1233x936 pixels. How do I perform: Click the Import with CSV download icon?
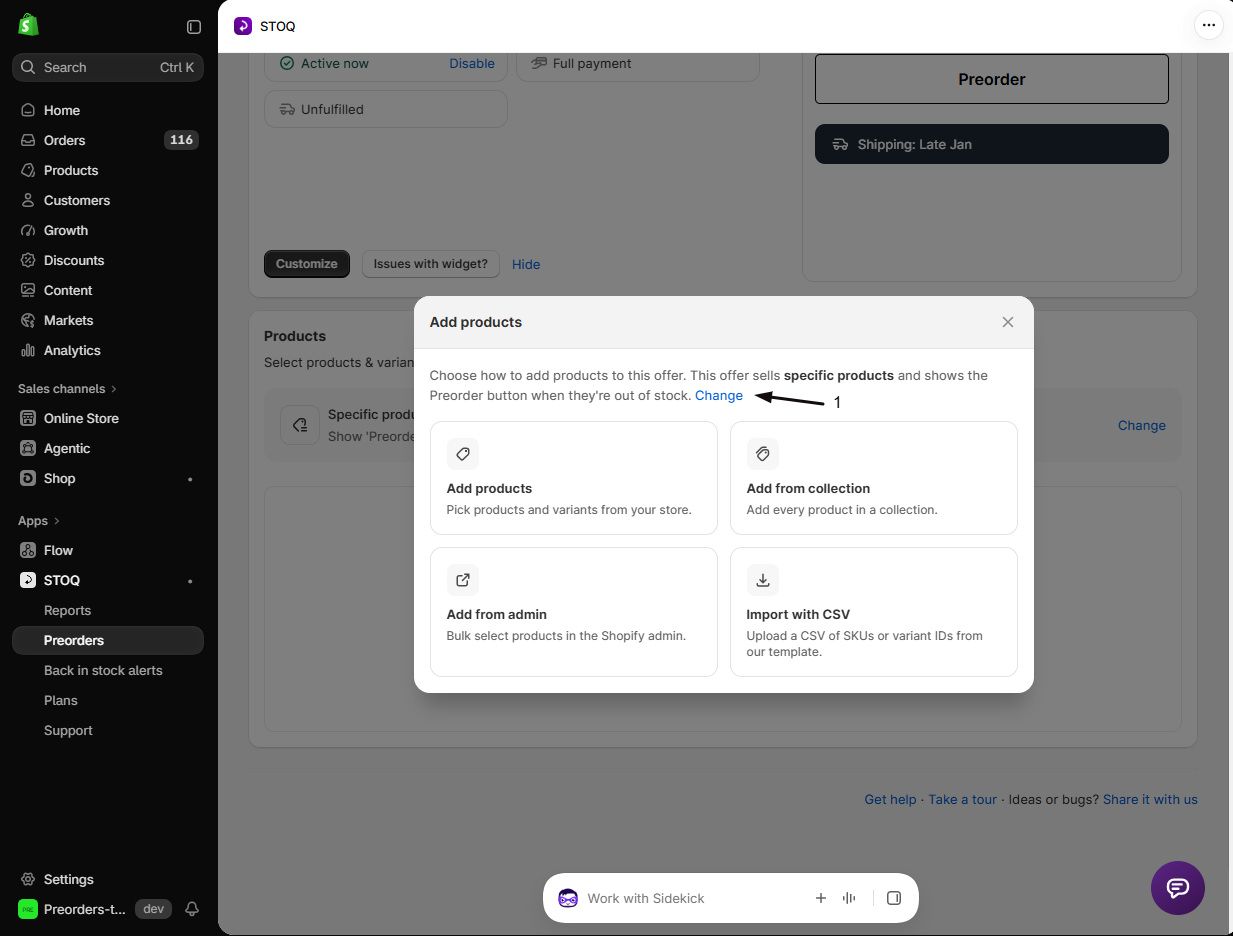(762, 580)
